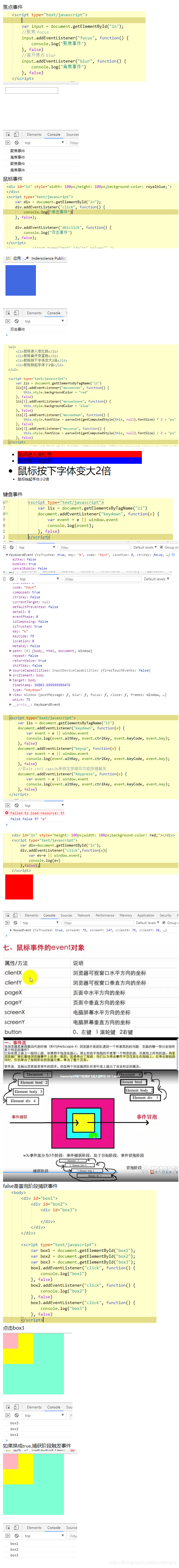Open the Security tab in DevTools

coord(165,915)
